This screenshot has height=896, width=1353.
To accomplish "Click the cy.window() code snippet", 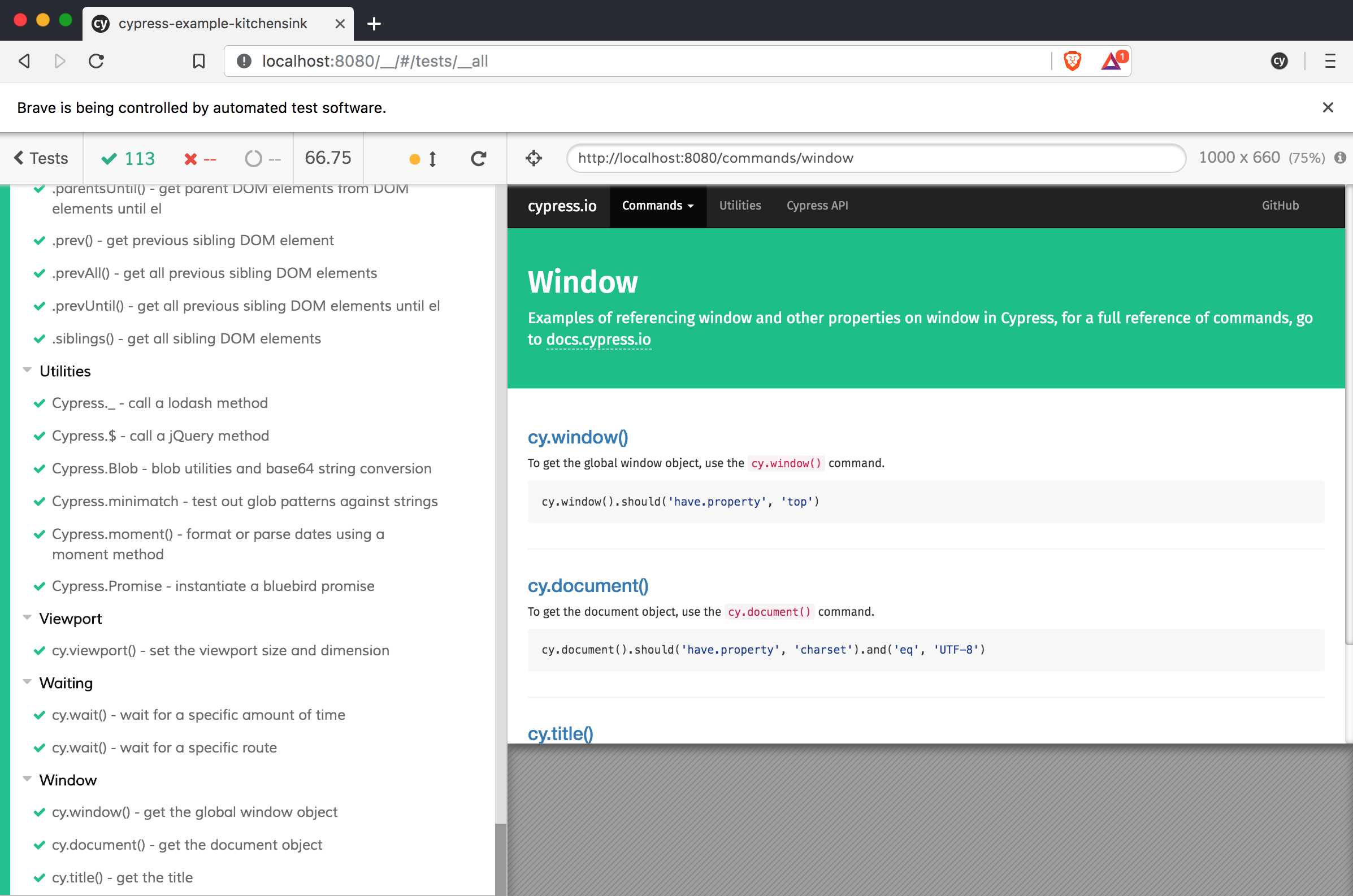I will (925, 502).
